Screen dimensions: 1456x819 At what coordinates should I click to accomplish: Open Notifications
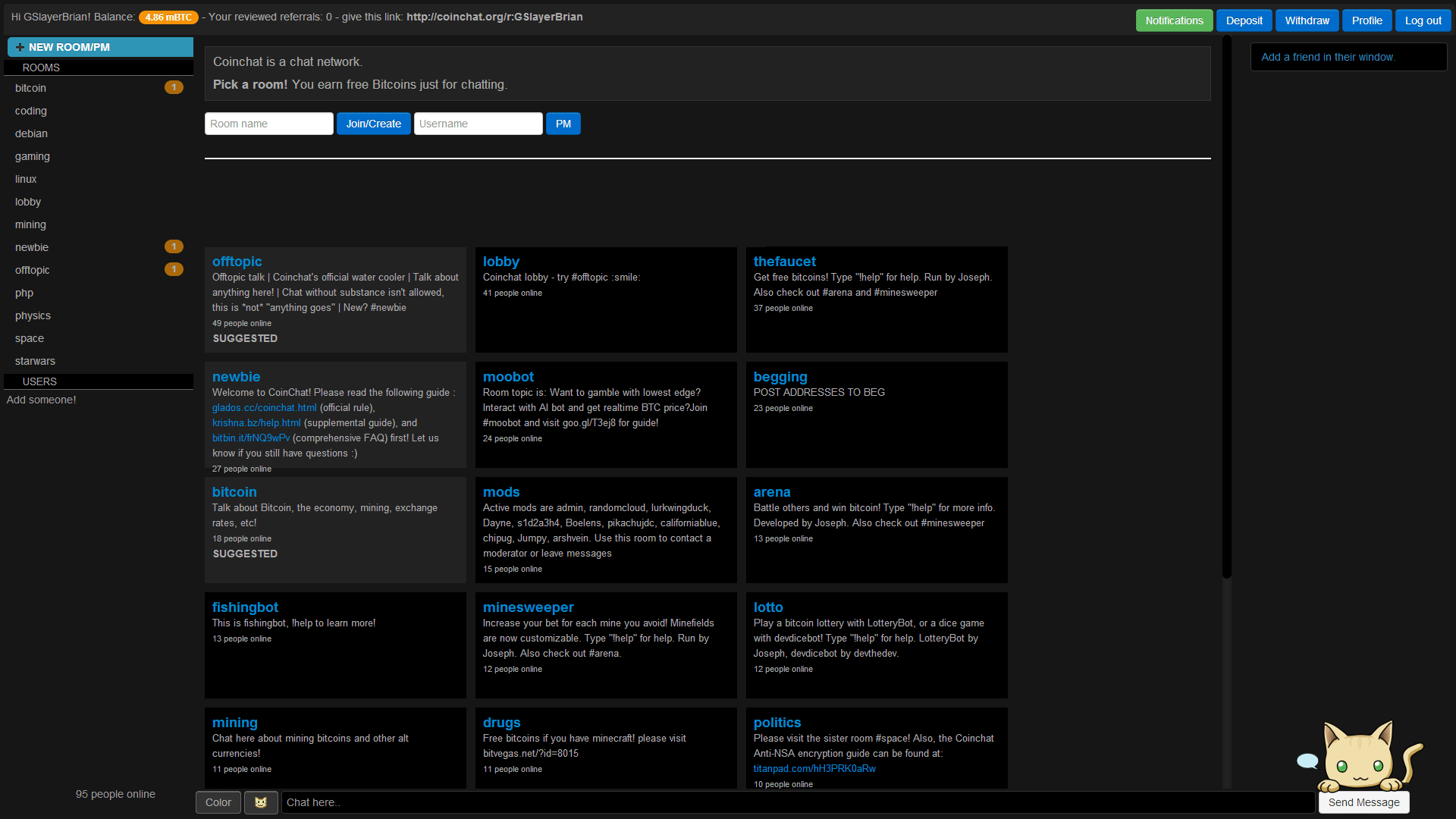point(1174,20)
